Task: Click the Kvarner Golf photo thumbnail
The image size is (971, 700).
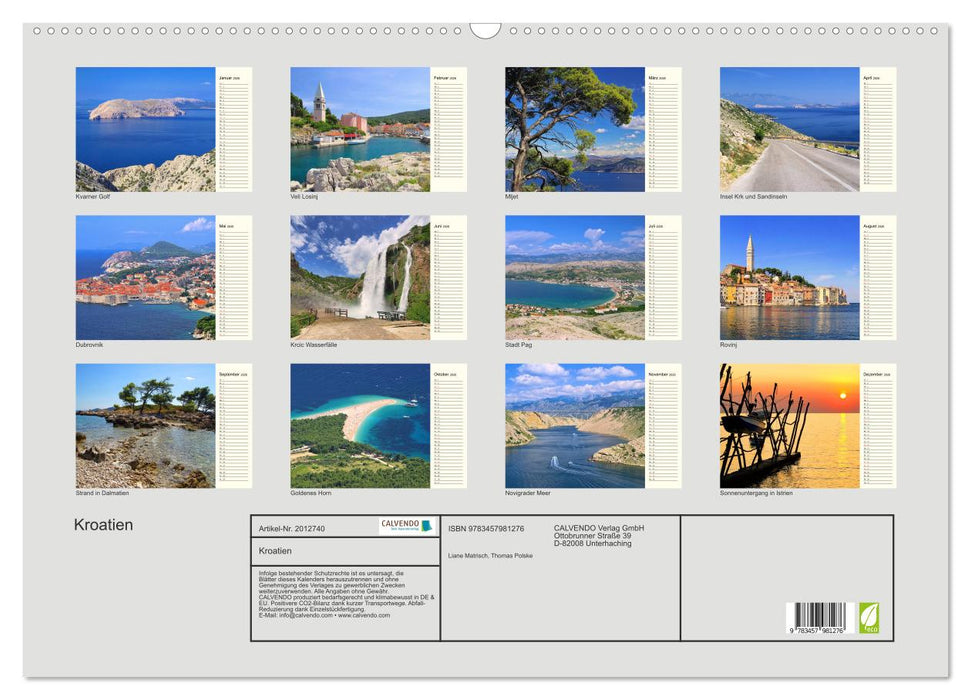Action: click(x=143, y=127)
